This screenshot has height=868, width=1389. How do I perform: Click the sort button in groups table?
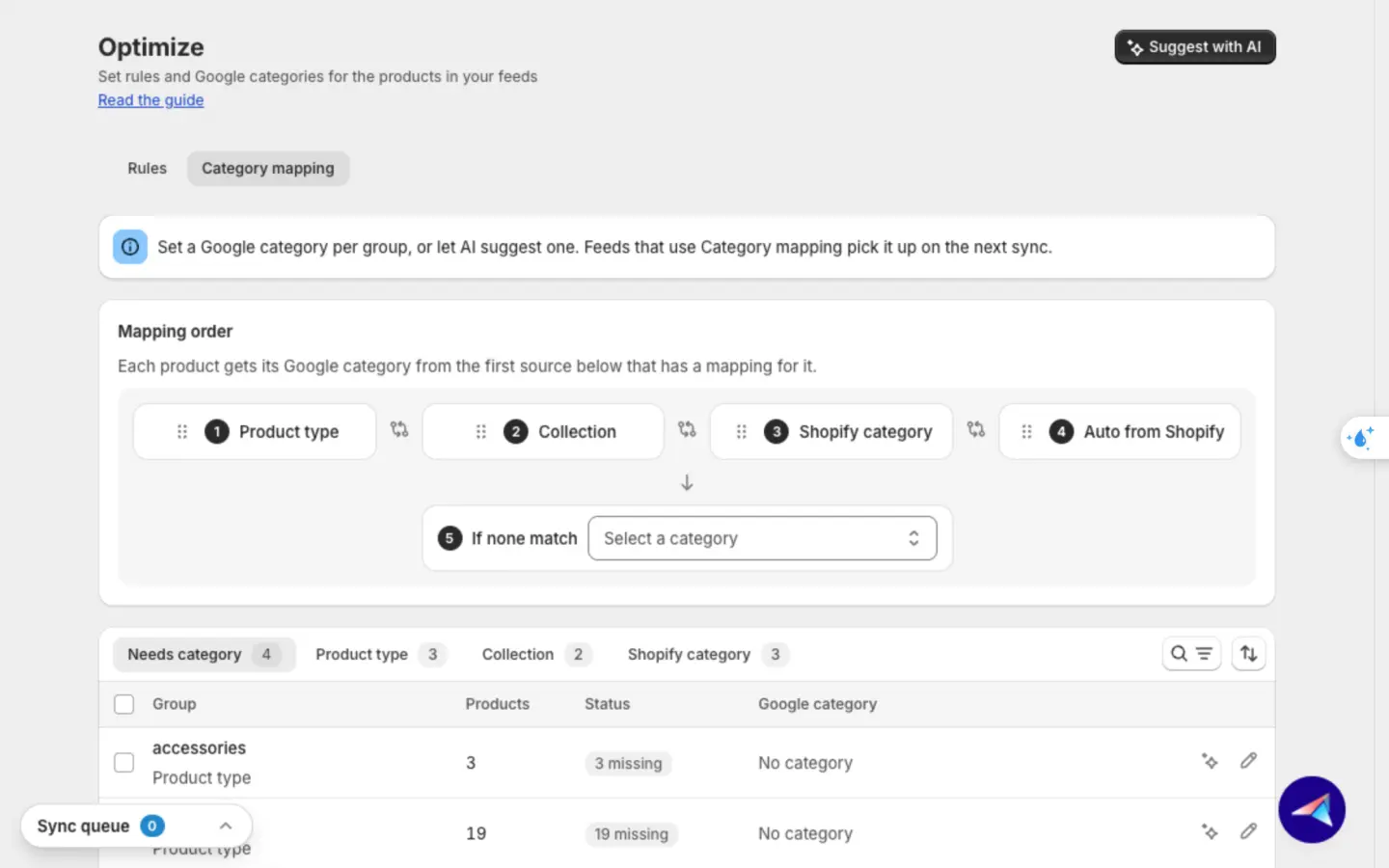click(1249, 654)
